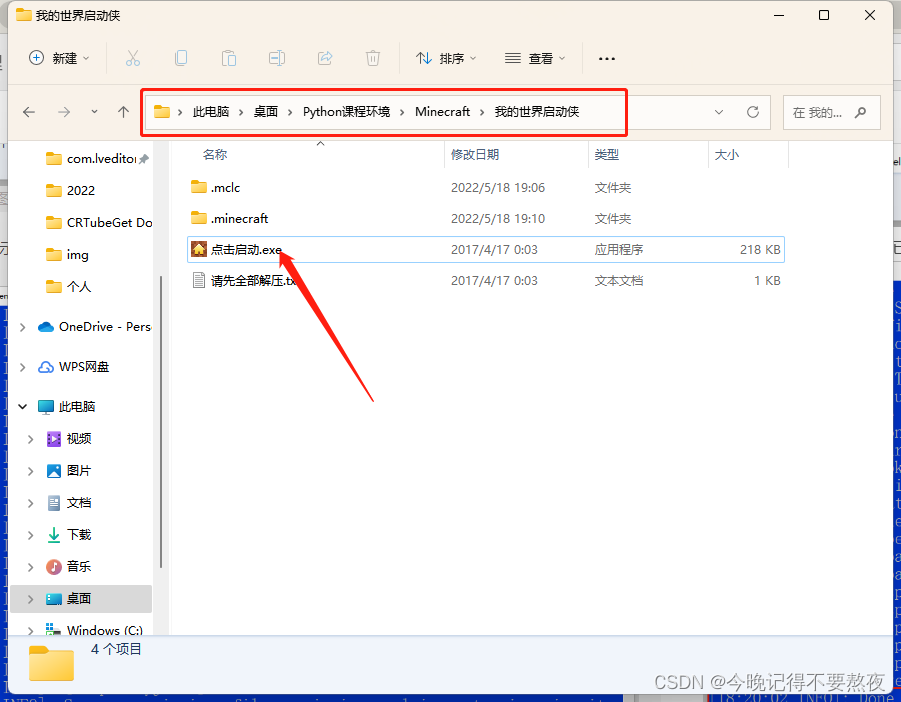This screenshot has width=901, height=702.
Task: Click the search input box
Action: click(x=831, y=113)
